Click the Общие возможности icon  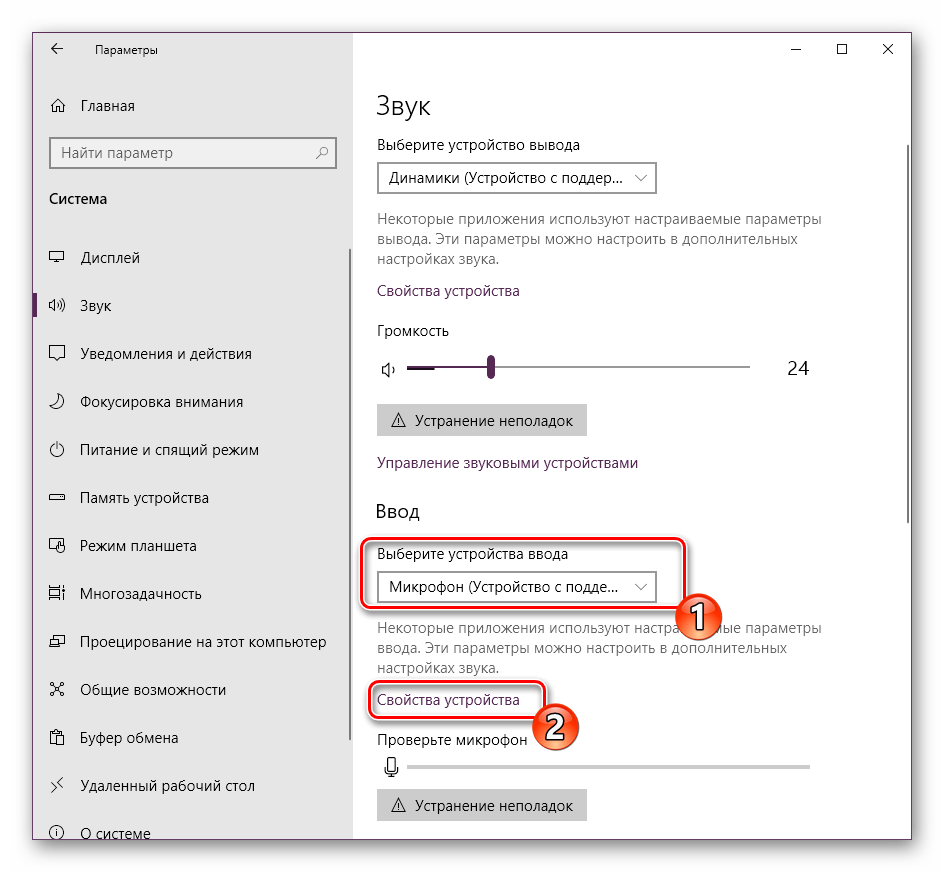(58, 690)
